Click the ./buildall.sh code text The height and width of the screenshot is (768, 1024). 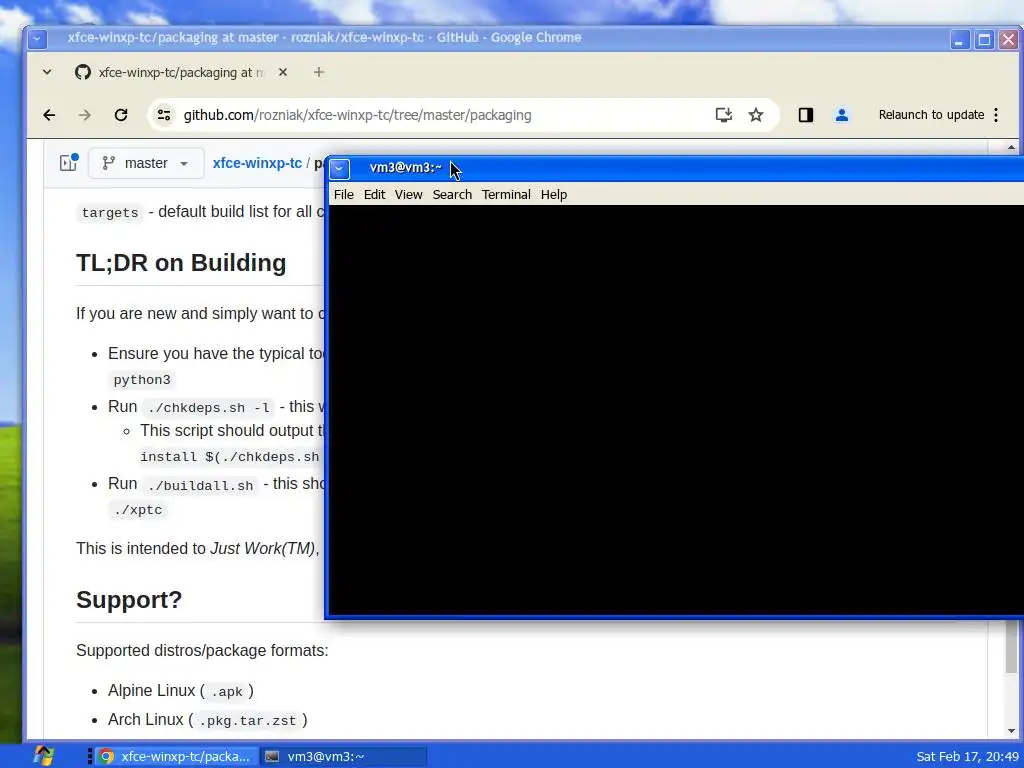200,485
